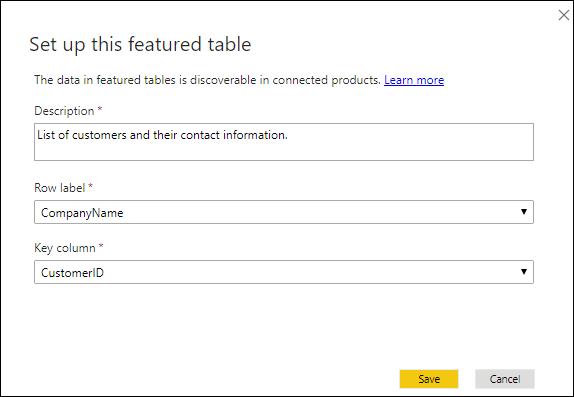
Task: Click the discoverable in connected products sentence
Action: [209, 80]
